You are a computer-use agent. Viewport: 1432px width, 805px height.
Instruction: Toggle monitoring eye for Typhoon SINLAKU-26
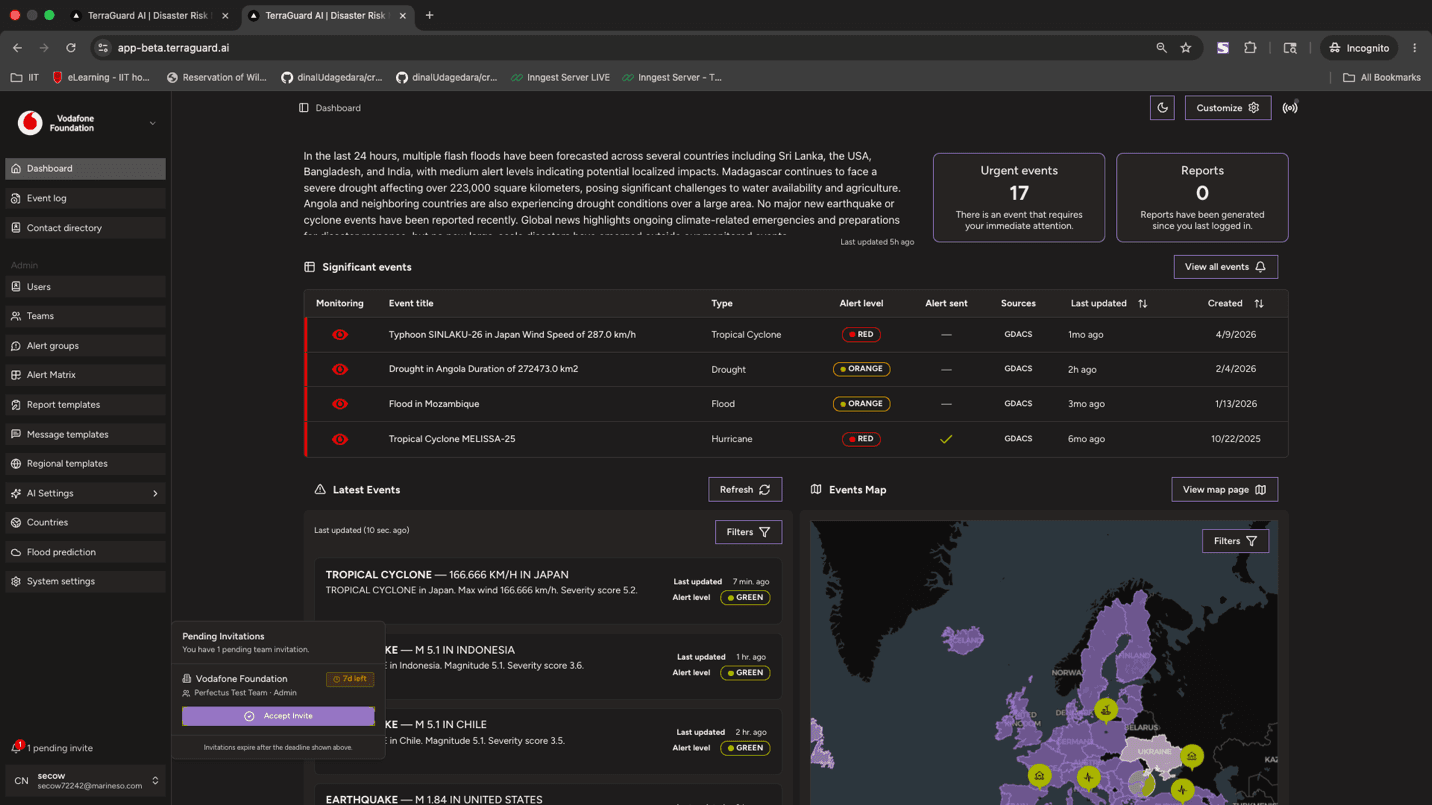click(340, 335)
